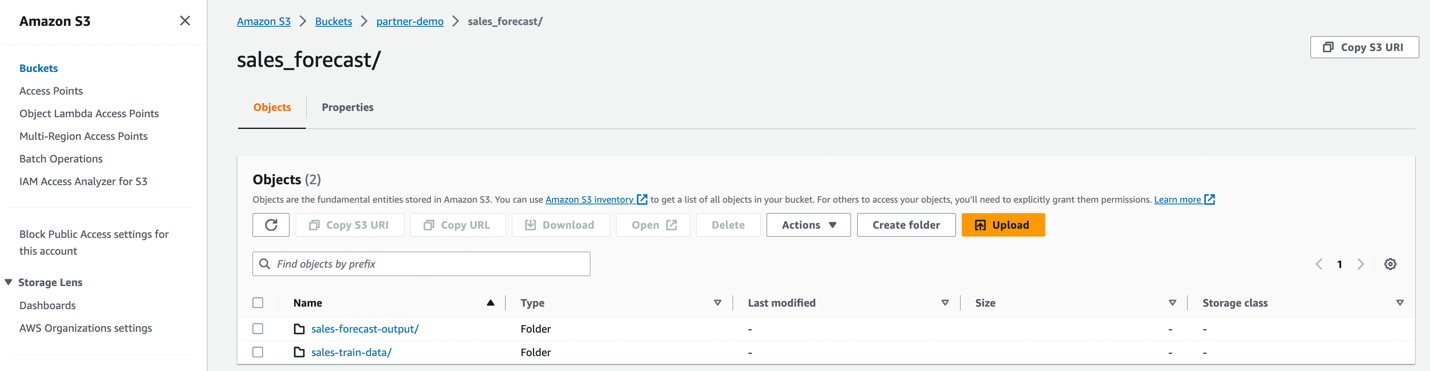Click the refresh objects icon button
The image size is (1430, 371).
coord(271,225)
